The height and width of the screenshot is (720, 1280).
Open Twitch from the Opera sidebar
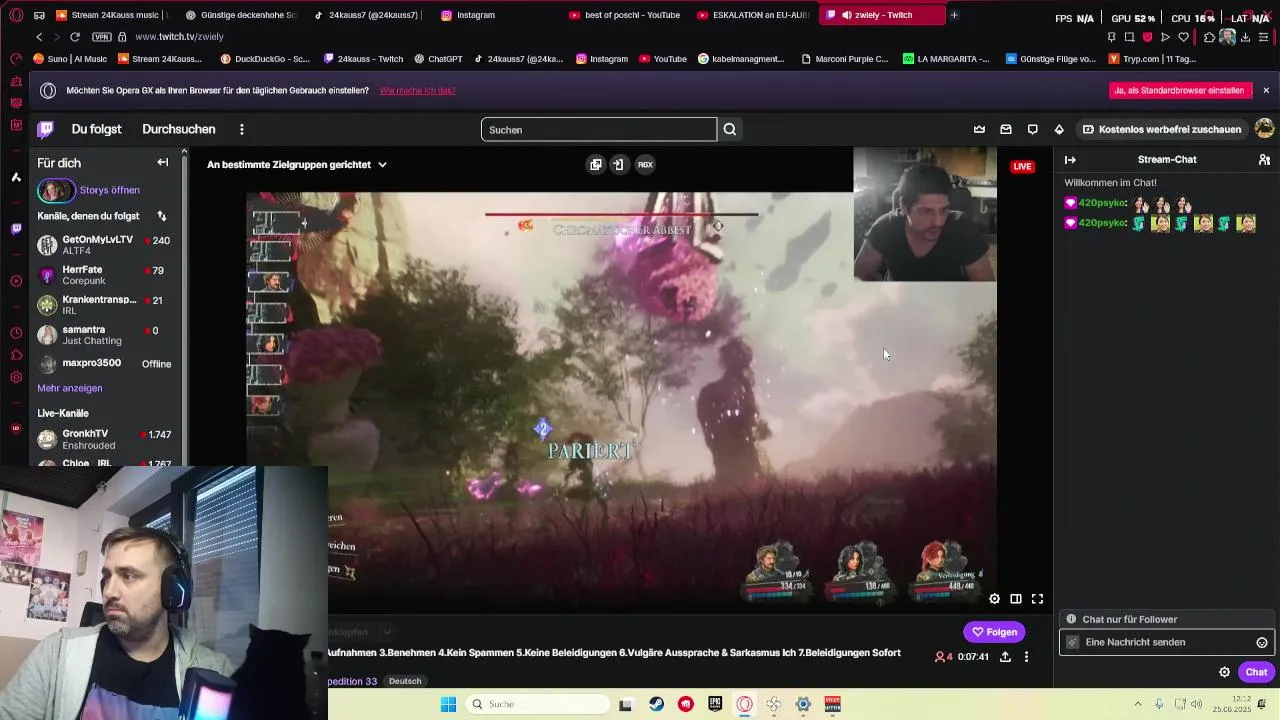point(16,229)
